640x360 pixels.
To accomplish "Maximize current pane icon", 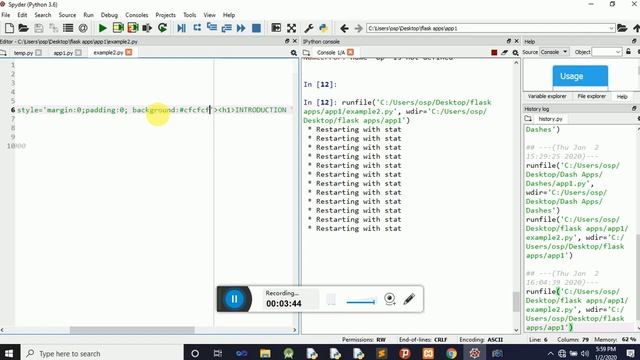I will tap(276, 28).
